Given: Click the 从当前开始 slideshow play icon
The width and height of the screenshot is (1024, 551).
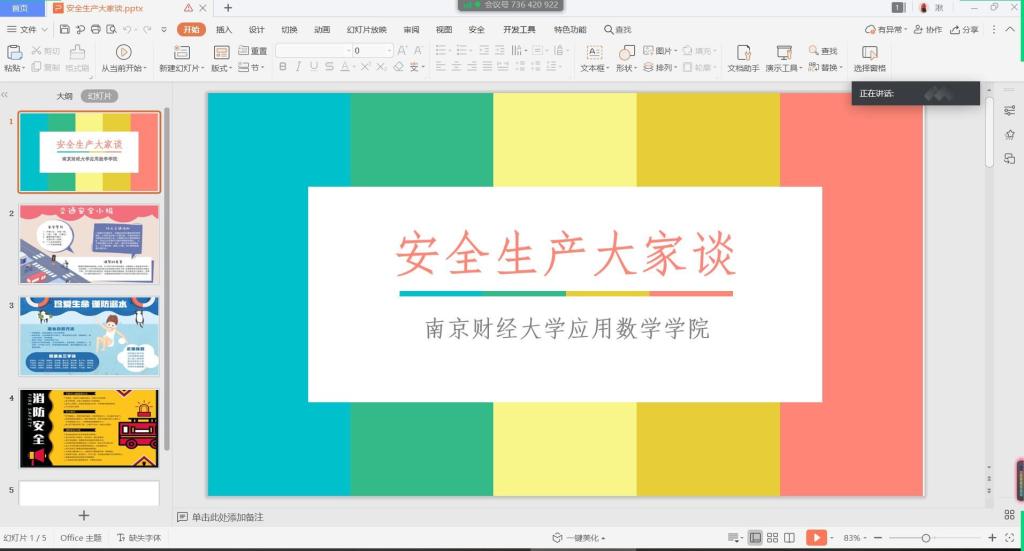Looking at the screenshot, I should click(123, 51).
